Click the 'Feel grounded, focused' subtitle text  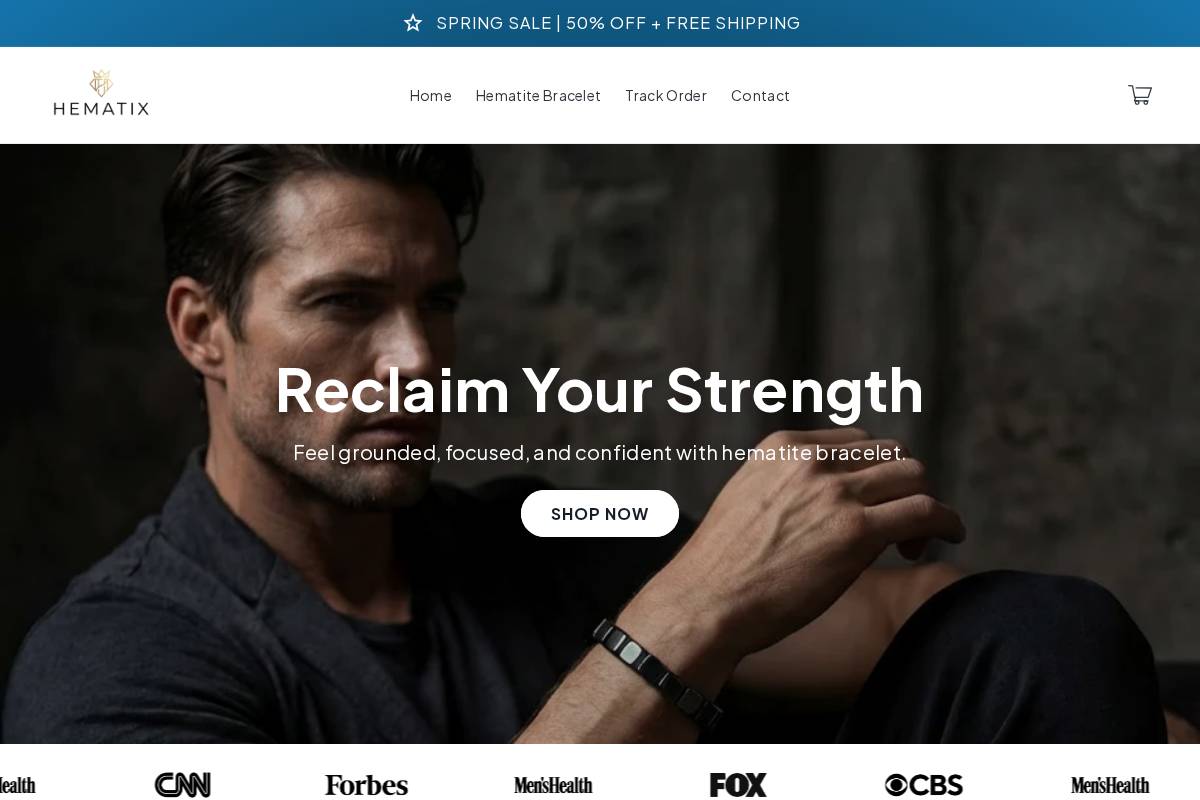[600, 452]
